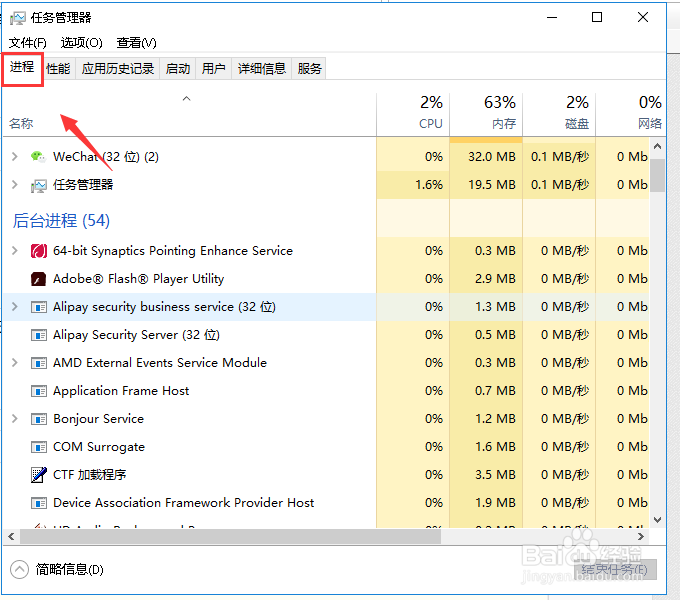Expand Alipay security business service entry

[15, 307]
